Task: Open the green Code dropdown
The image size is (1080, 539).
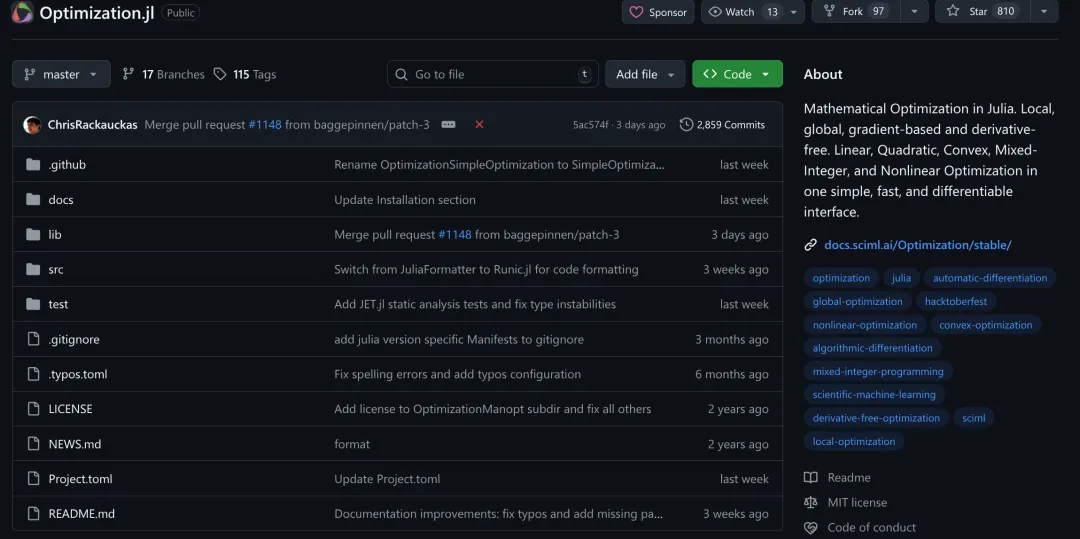Action: click(737, 74)
